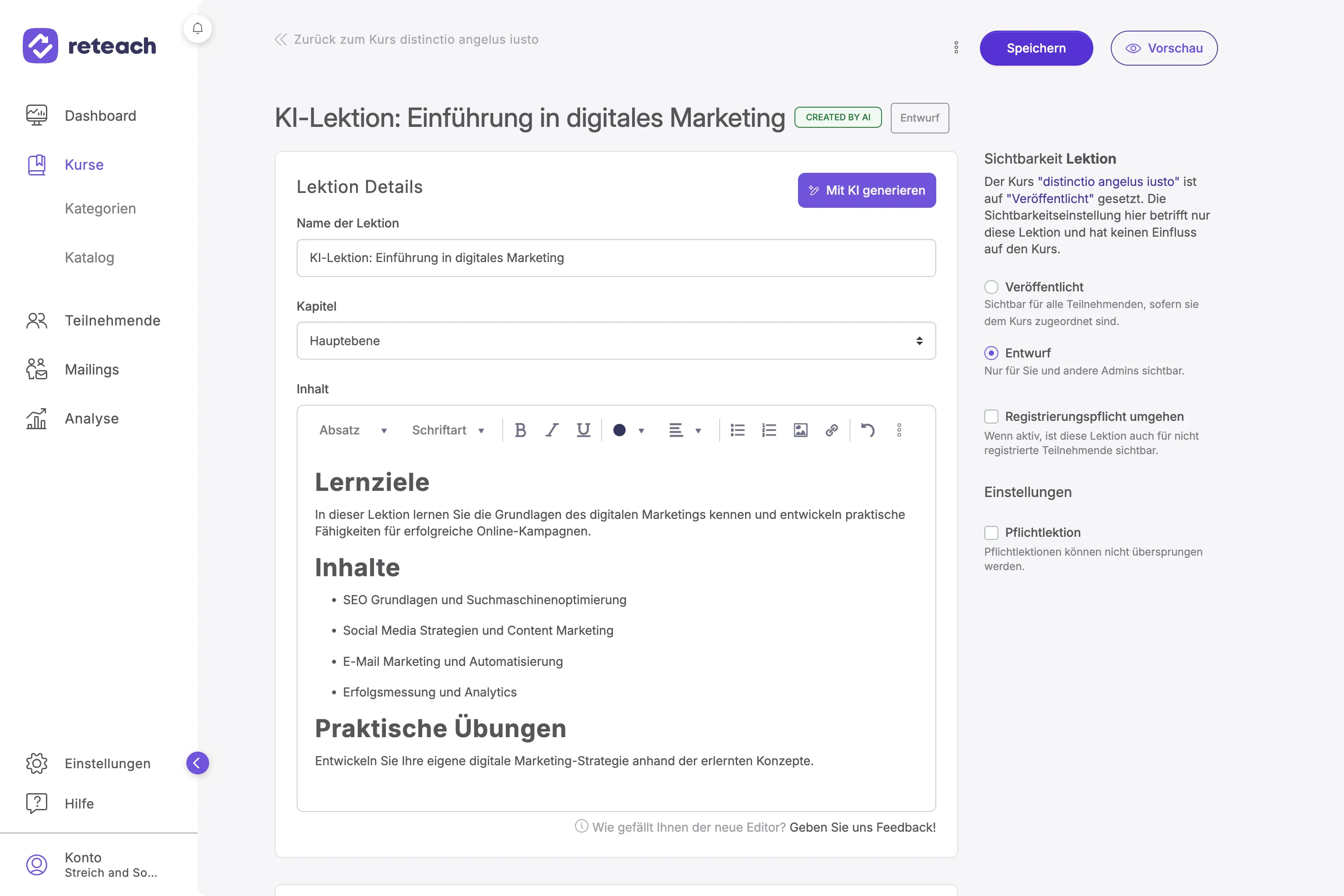1344x896 pixels.
Task: Insert an image into content
Action: [x=800, y=430]
